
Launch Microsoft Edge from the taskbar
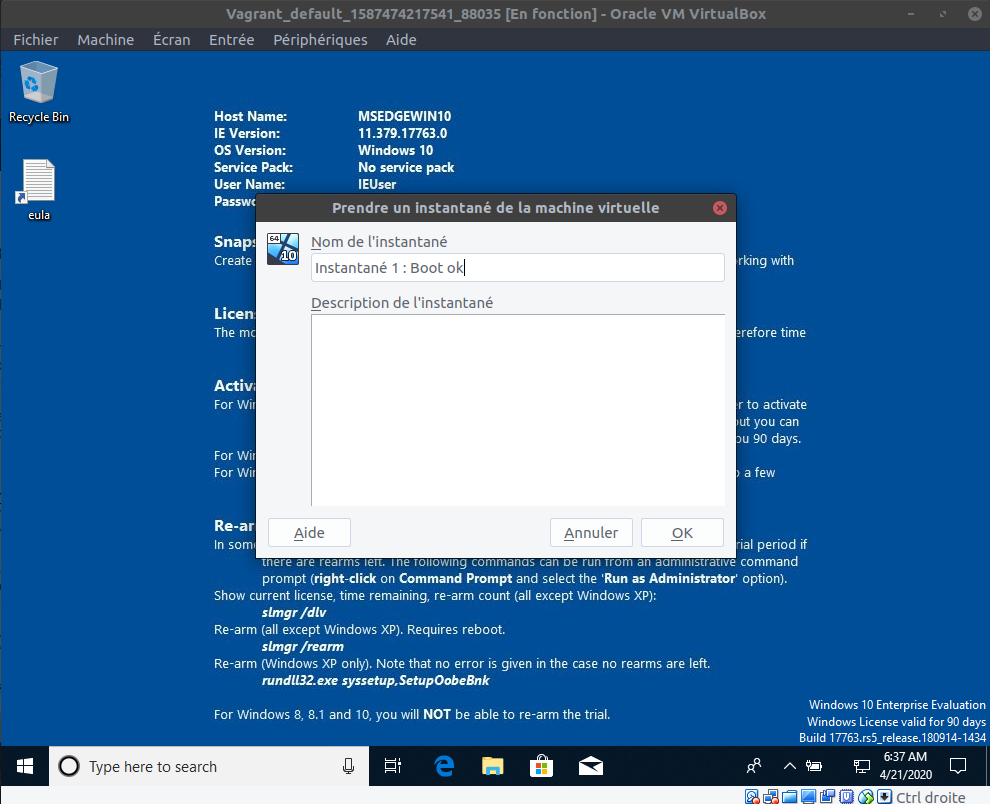point(444,766)
